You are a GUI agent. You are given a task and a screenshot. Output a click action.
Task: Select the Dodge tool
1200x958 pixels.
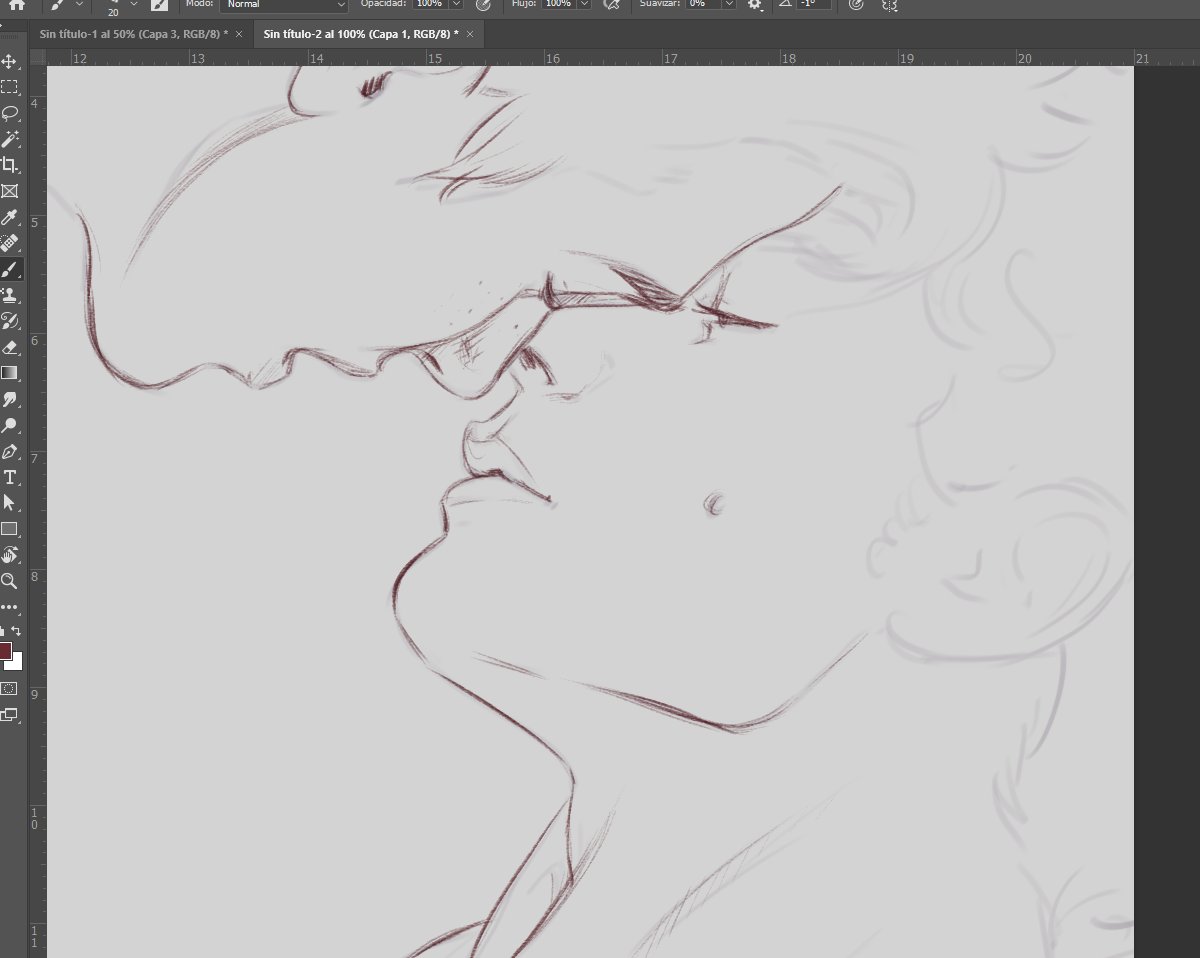coord(10,425)
